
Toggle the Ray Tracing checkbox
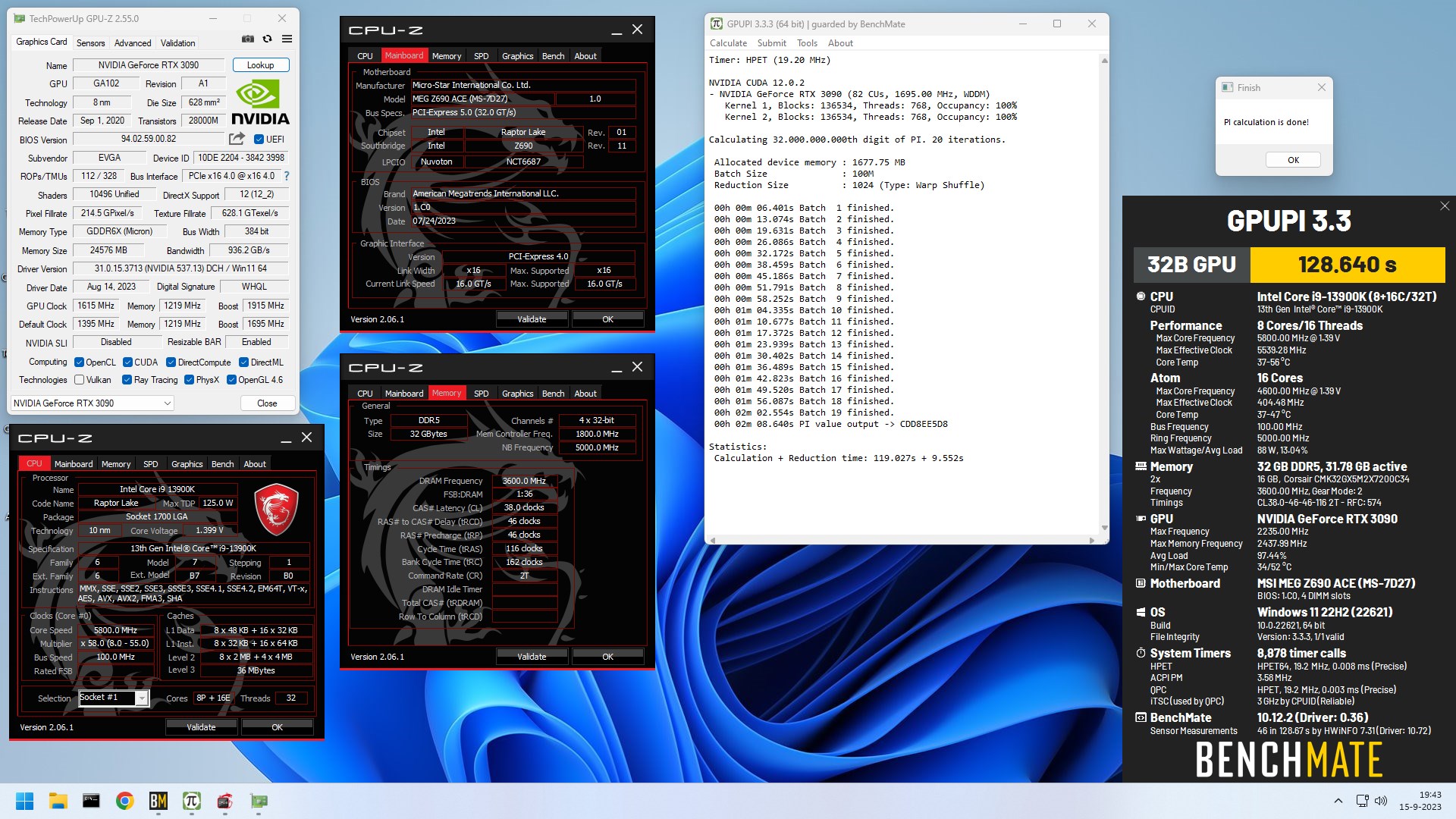[127, 380]
